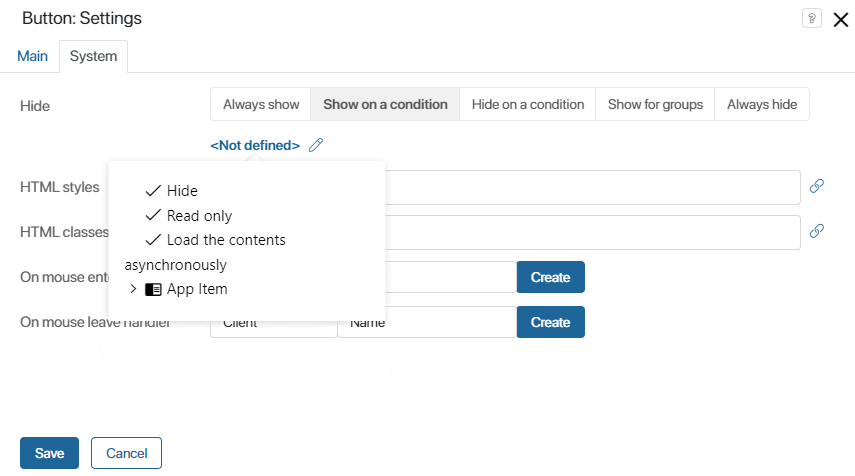Choose Always hide visibility option
The height and width of the screenshot is (476, 855).
pyautogui.click(x=762, y=104)
